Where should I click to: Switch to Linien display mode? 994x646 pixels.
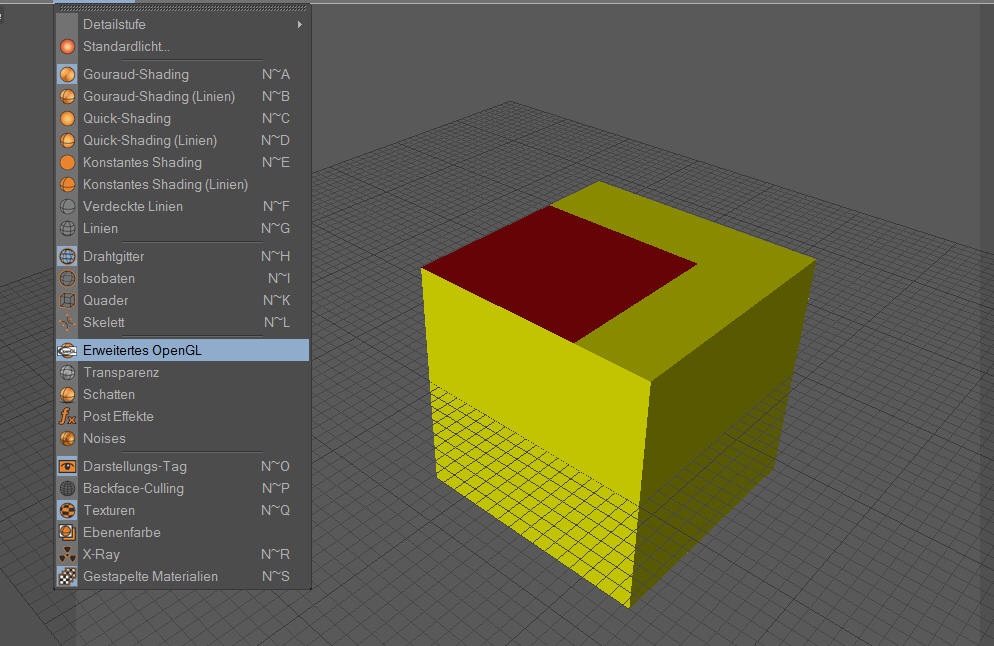coord(183,228)
